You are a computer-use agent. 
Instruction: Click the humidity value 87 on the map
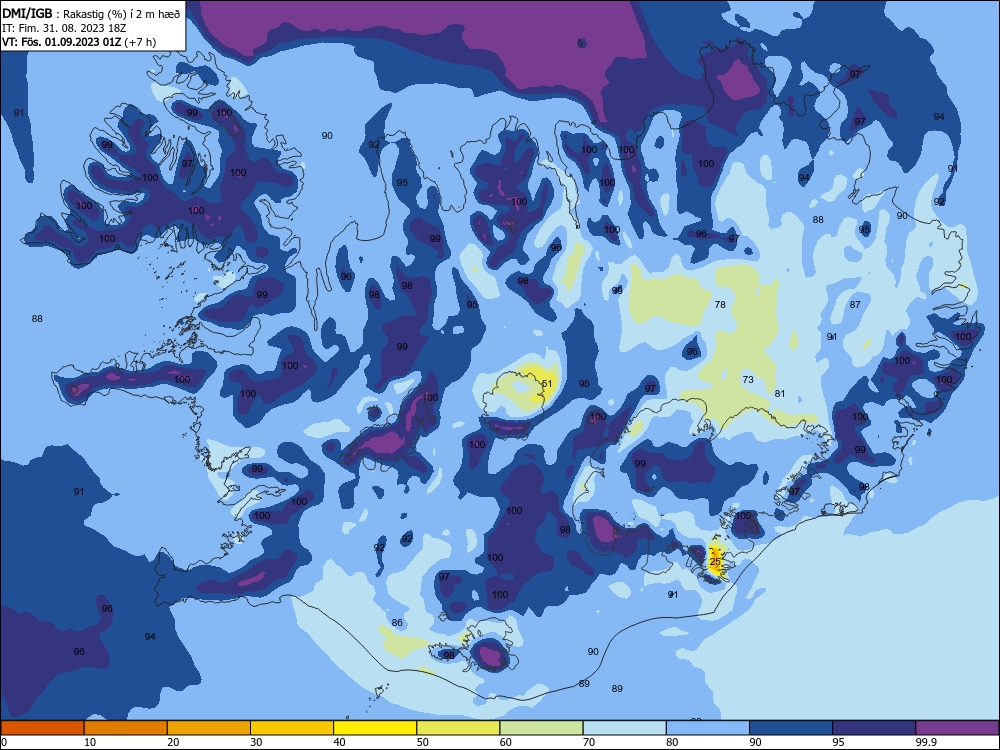[x=855, y=304]
